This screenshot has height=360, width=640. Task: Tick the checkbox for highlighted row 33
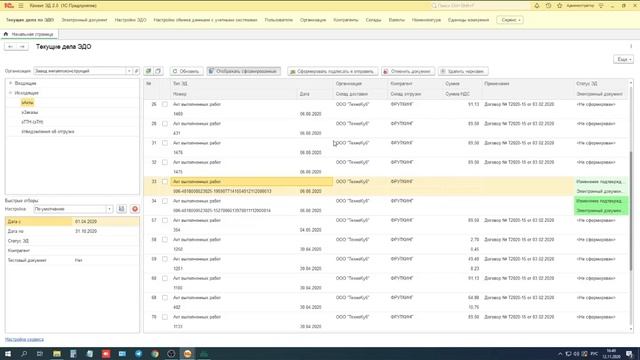165,182
